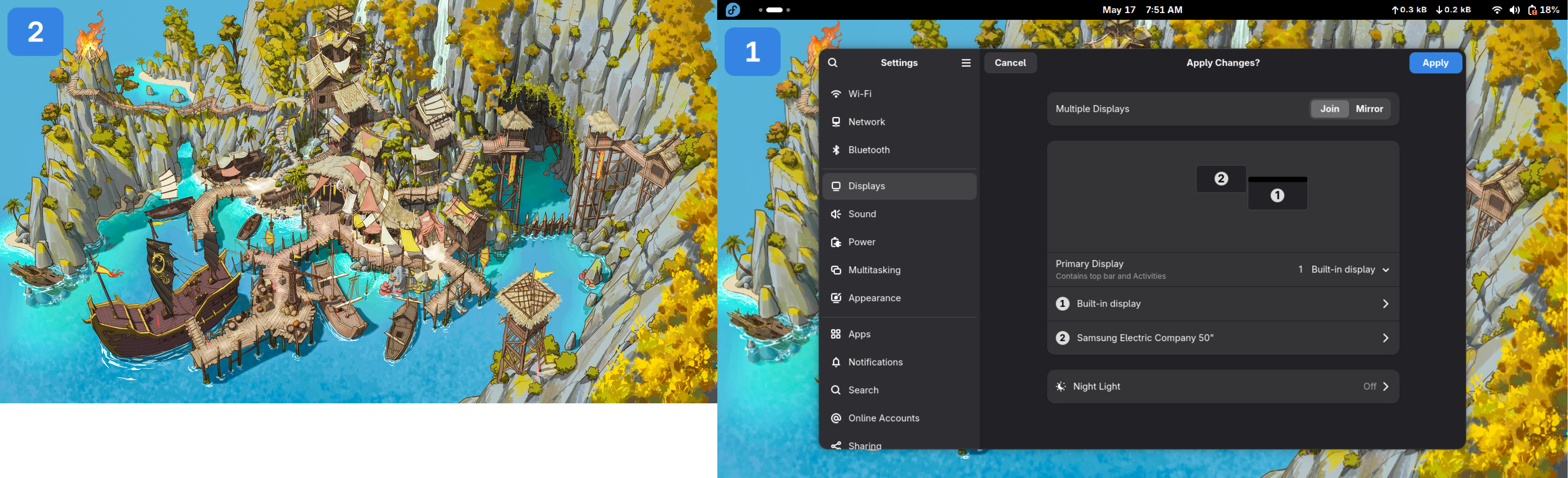
Task: Open the workspace indicator in top bar
Action: tap(774, 10)
